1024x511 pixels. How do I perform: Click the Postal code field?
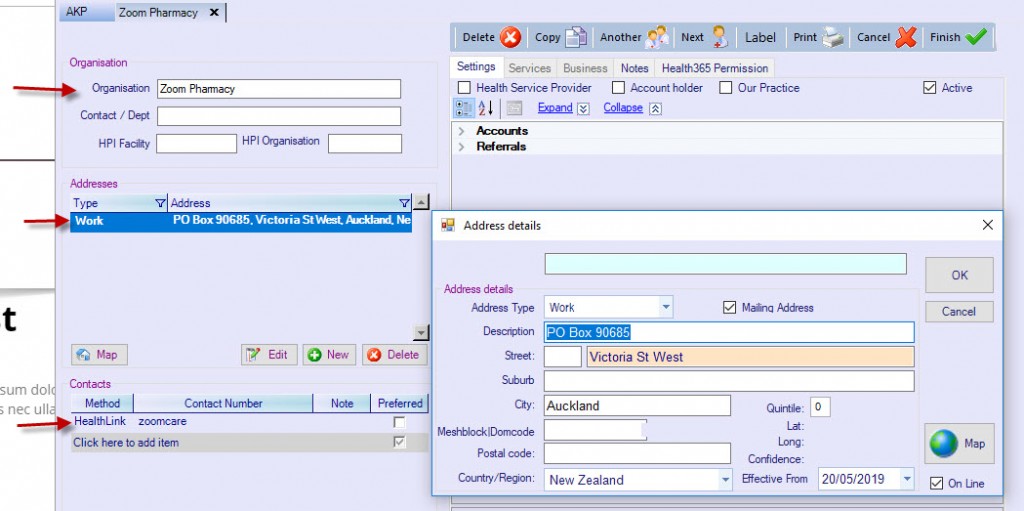pos(637,453)
